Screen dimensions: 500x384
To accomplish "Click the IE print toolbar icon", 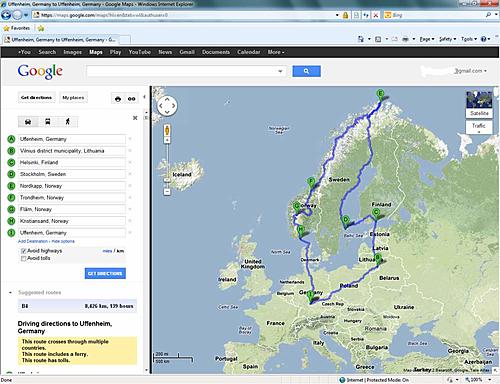I will click(405, 39).
